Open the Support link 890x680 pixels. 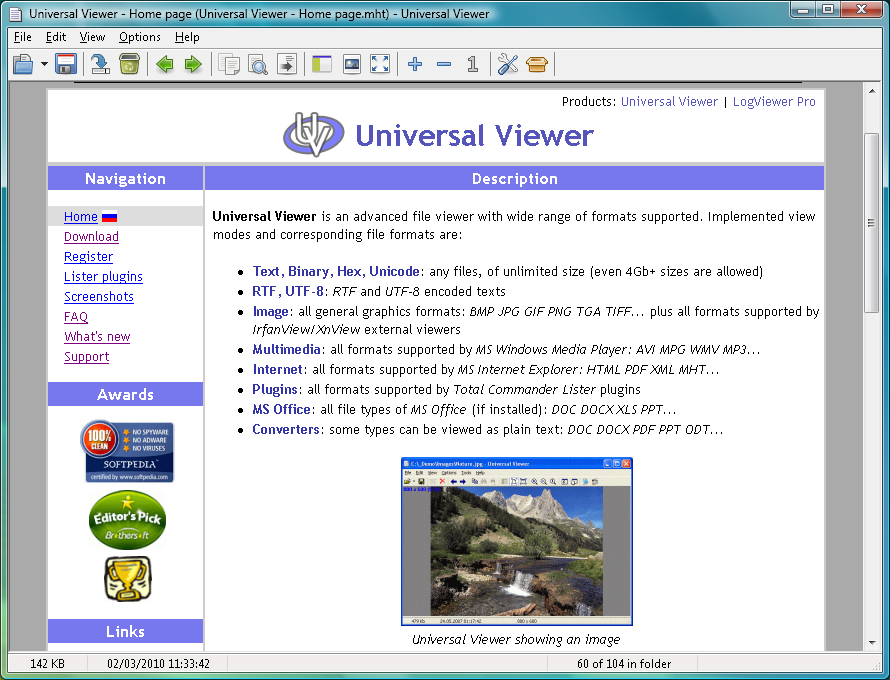click(86, 356)
